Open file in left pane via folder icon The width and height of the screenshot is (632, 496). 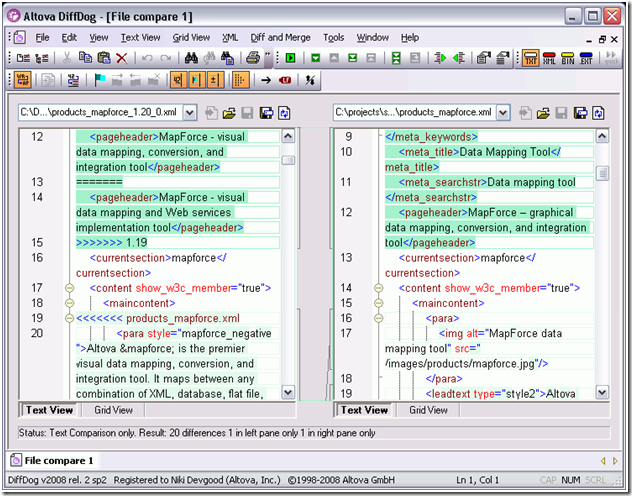tap(230, 113)
